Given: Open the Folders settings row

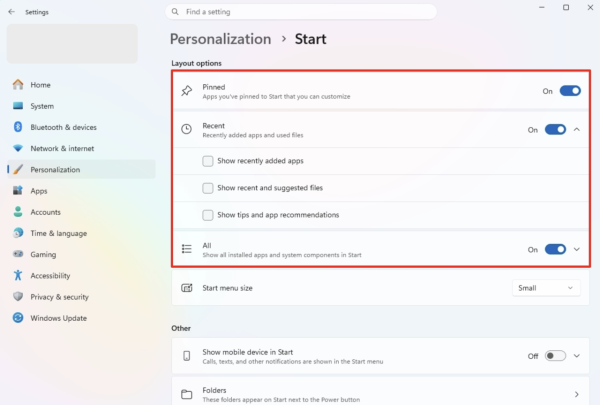Looking at the screenshot, I should (380, 394).
